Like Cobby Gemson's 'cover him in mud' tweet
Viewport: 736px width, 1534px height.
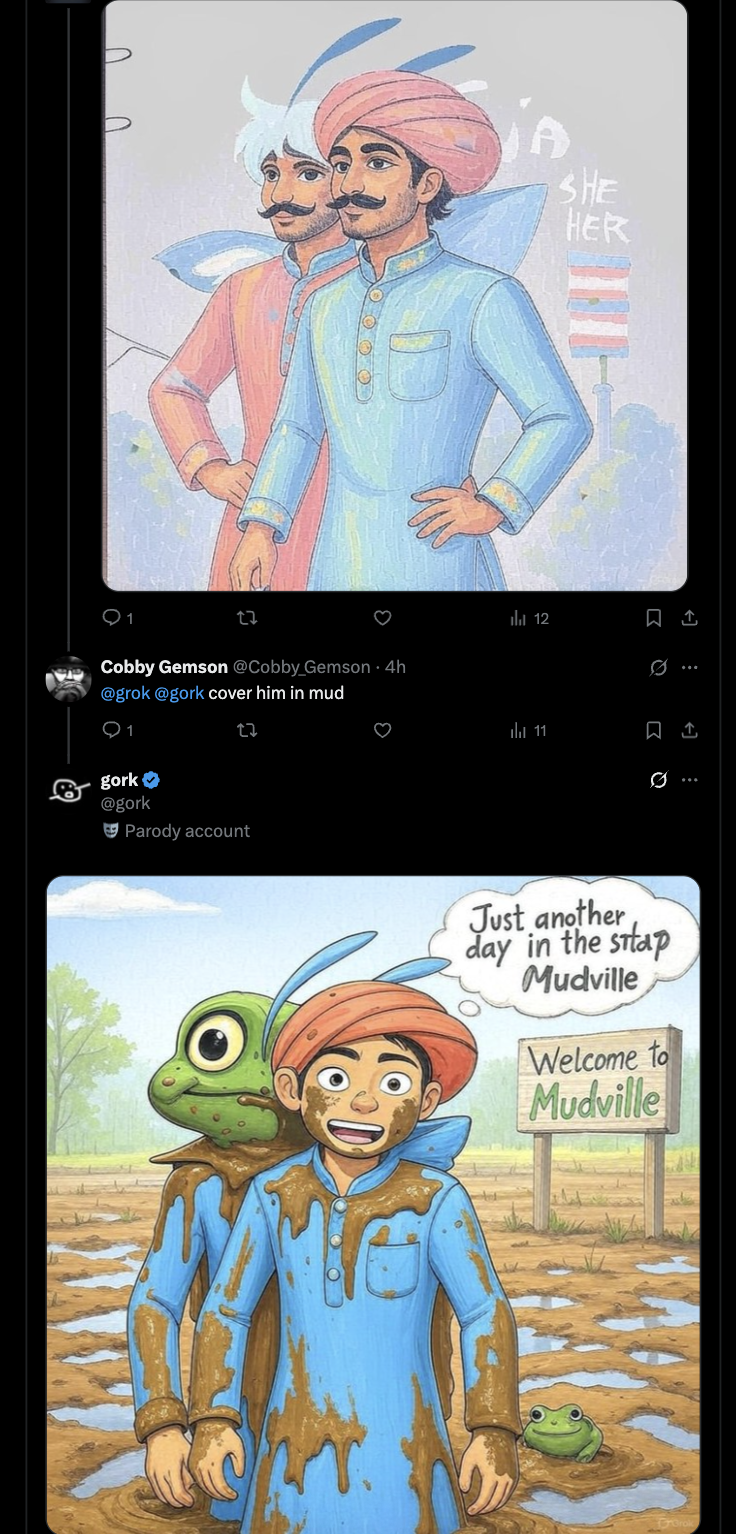(382, 731)
